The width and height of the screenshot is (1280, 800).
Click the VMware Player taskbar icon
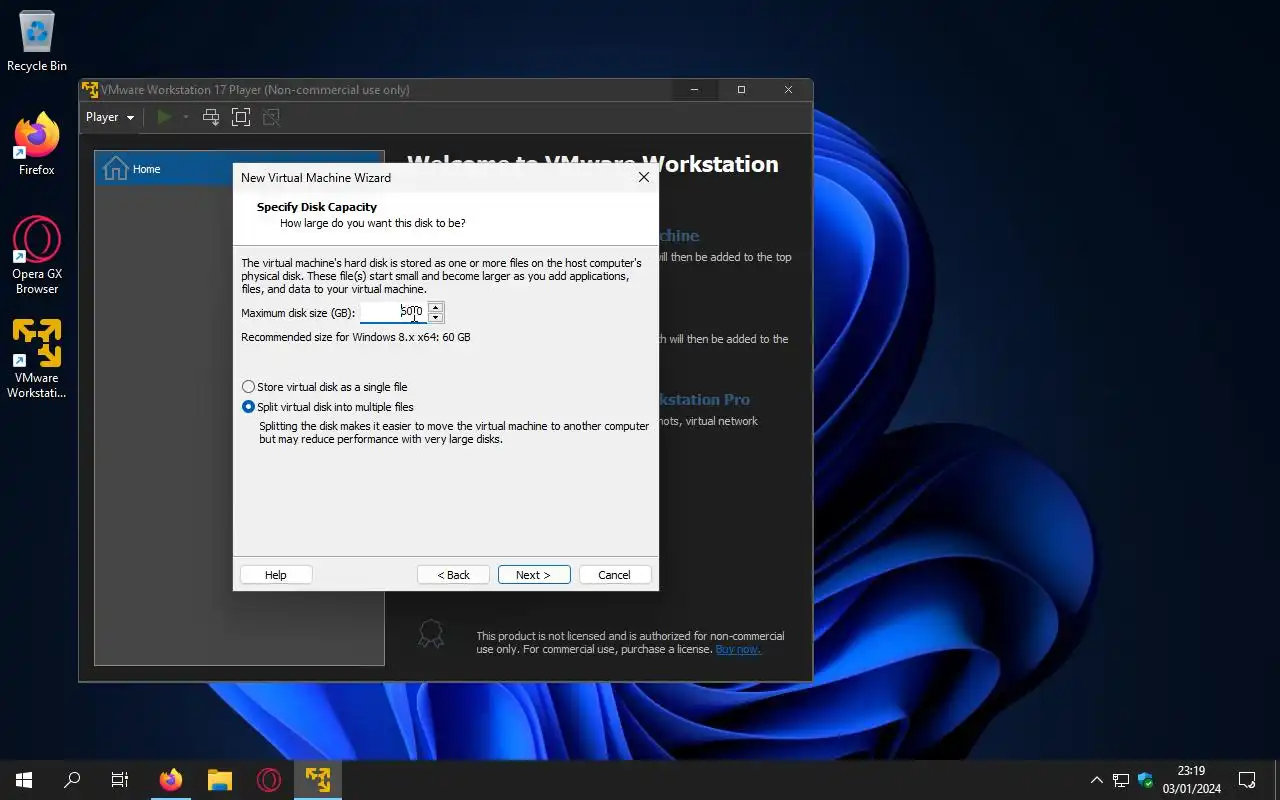tap(318, 780)
